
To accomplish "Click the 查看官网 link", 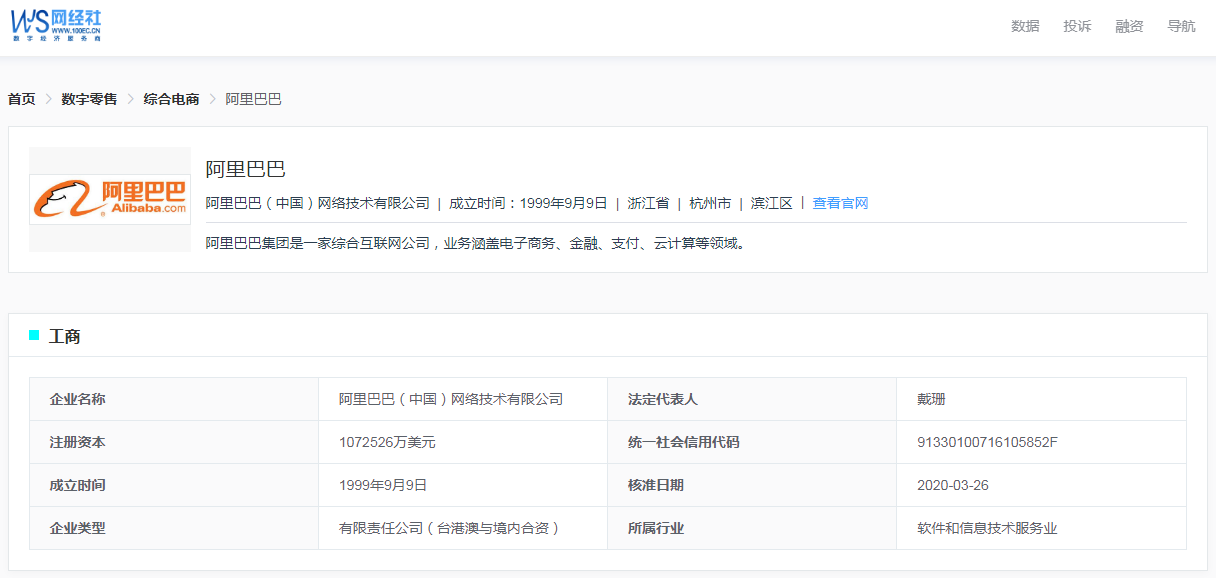I will tap(840, 203).
